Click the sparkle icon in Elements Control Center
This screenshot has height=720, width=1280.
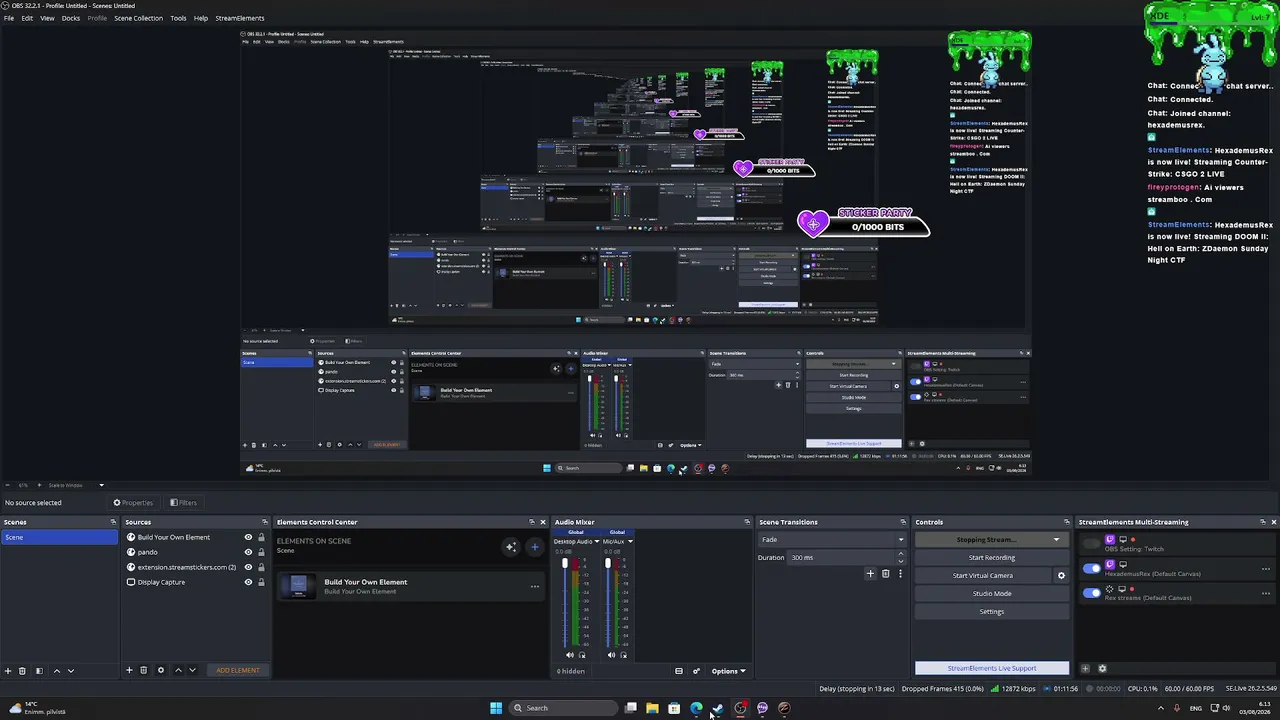(511, 546)
